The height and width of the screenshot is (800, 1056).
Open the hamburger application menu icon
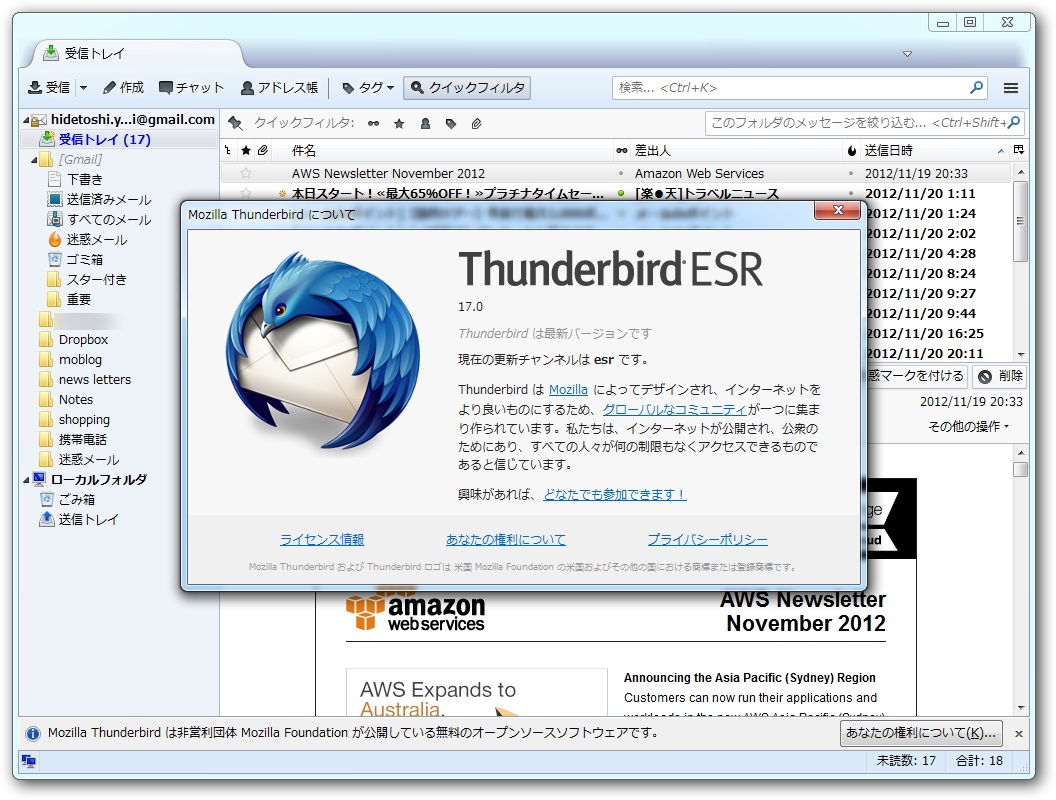pyautogui.click(x=1010, y=87)
